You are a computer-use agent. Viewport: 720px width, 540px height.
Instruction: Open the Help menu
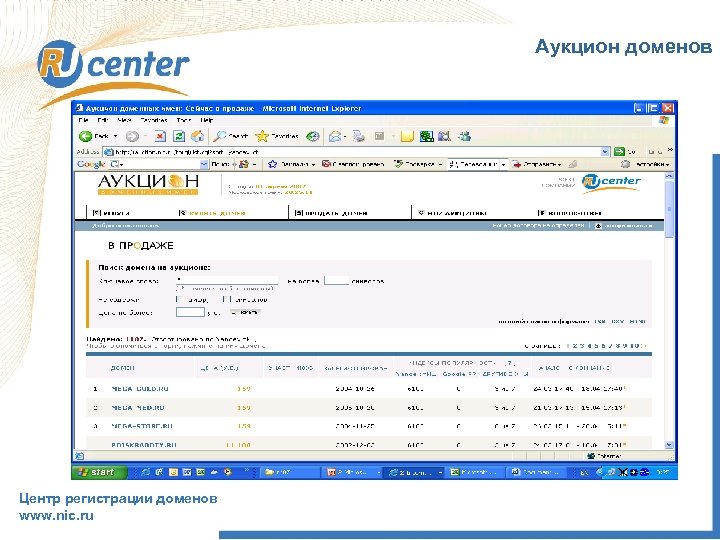pyautogui.click(x=207, y=120)
